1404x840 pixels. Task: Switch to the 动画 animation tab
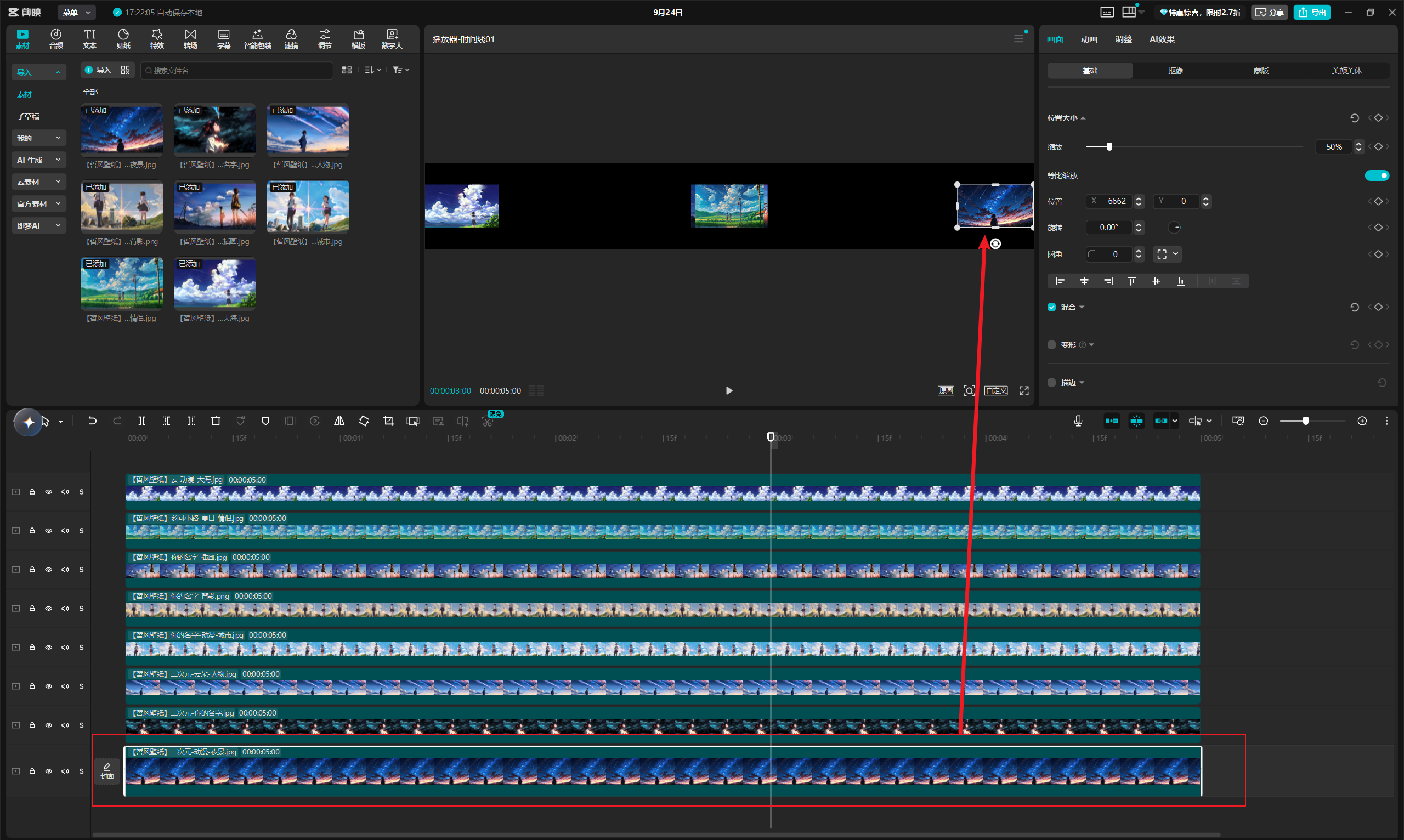(1089, 39)
